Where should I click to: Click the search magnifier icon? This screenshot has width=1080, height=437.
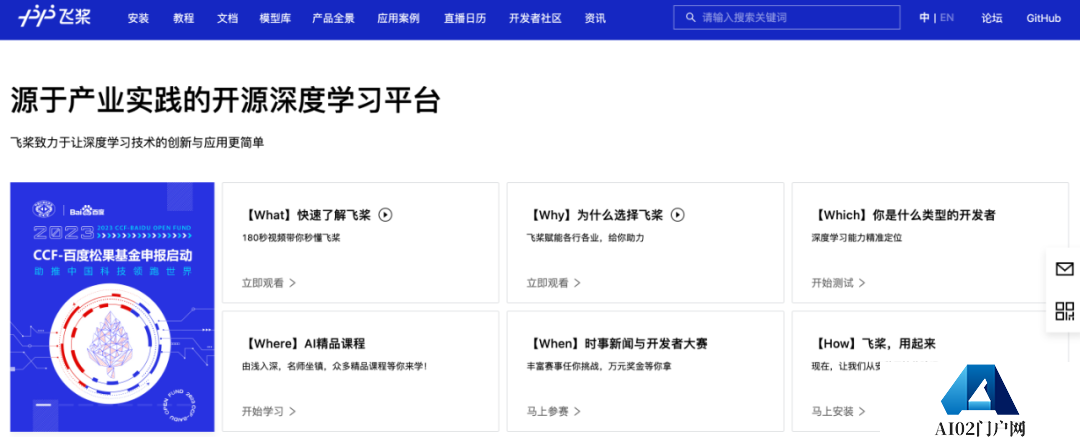691,18
